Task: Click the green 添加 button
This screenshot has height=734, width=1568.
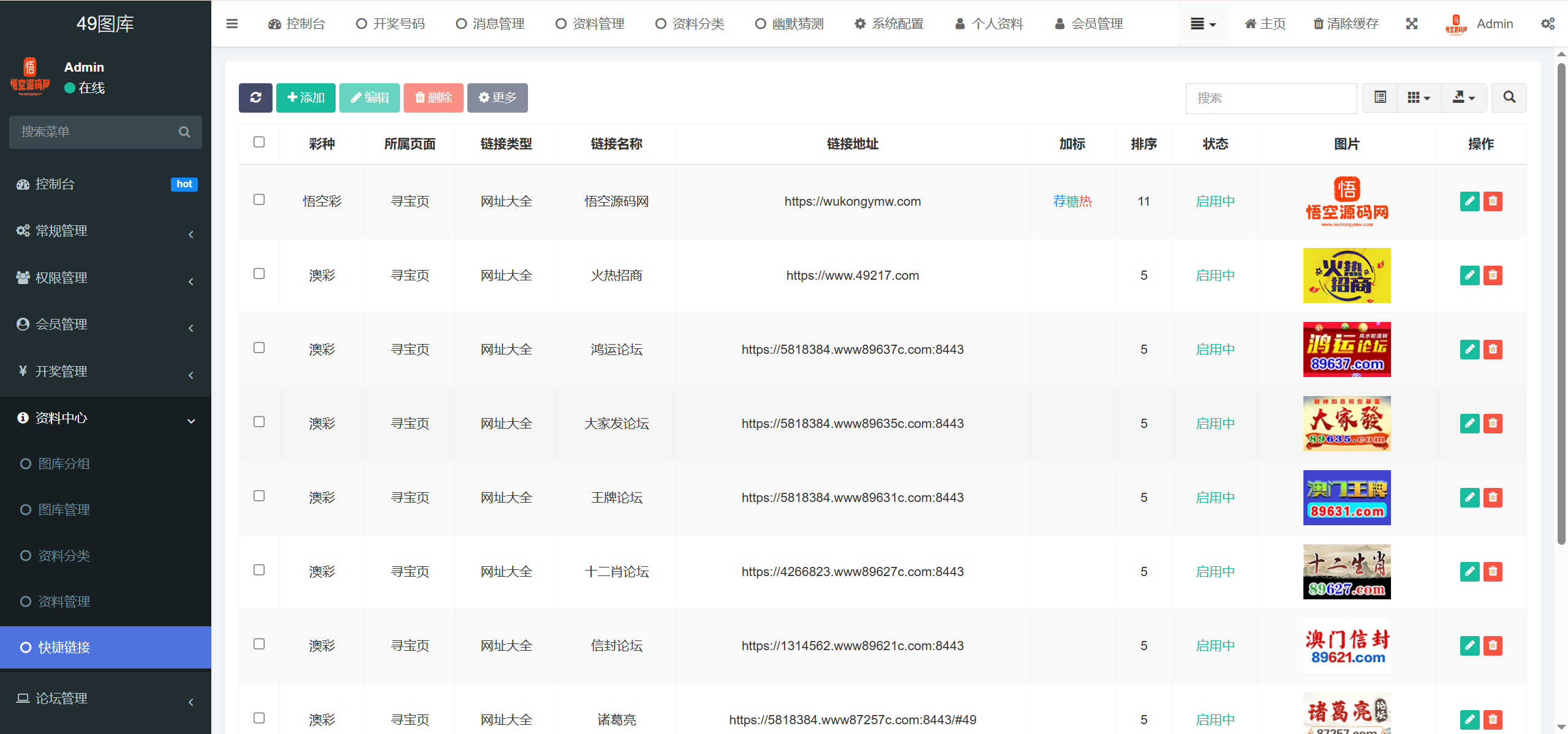Action: pyautogui.click(x=306, y=98)
